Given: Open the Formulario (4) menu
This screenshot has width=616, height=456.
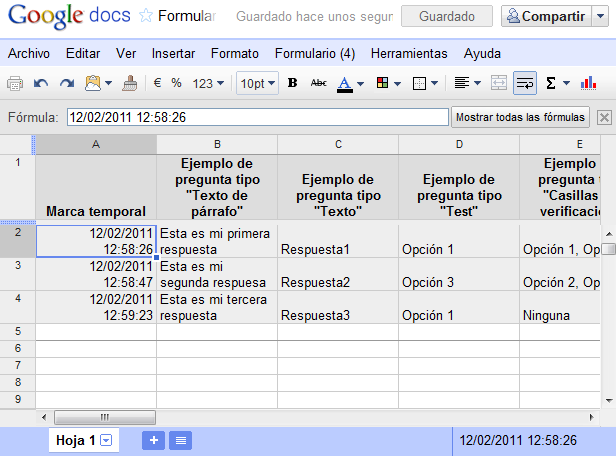Looking at the screenshot, I should [315, 53].
